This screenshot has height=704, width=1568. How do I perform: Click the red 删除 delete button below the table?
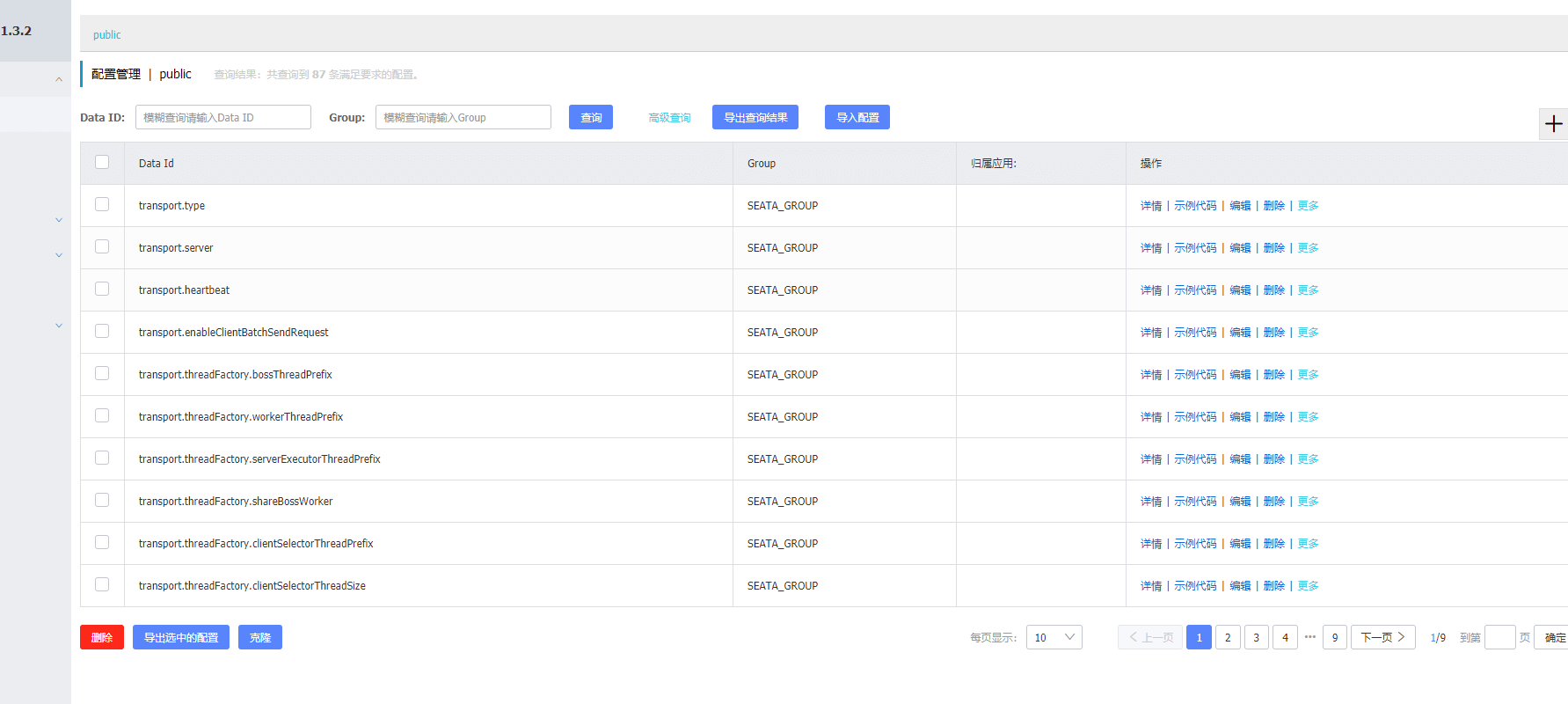(102, 637)
